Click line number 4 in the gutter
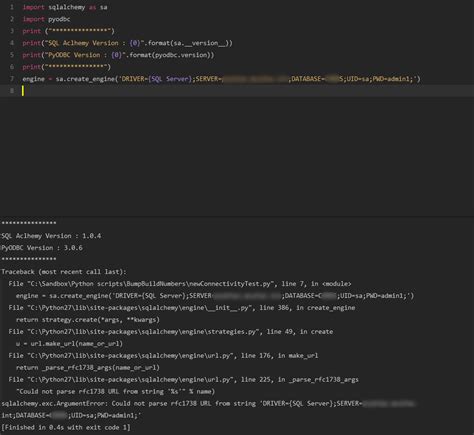The height and width of the screenshot is (435, 474). point(12,43)
